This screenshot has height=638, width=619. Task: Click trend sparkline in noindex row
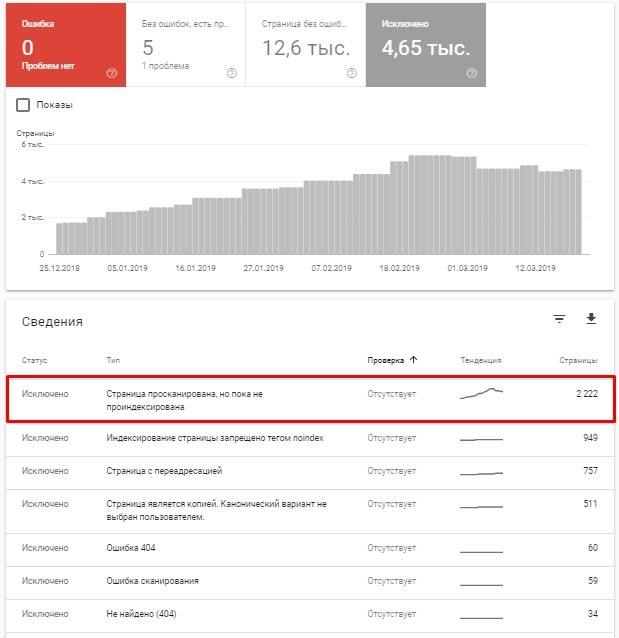481,439
